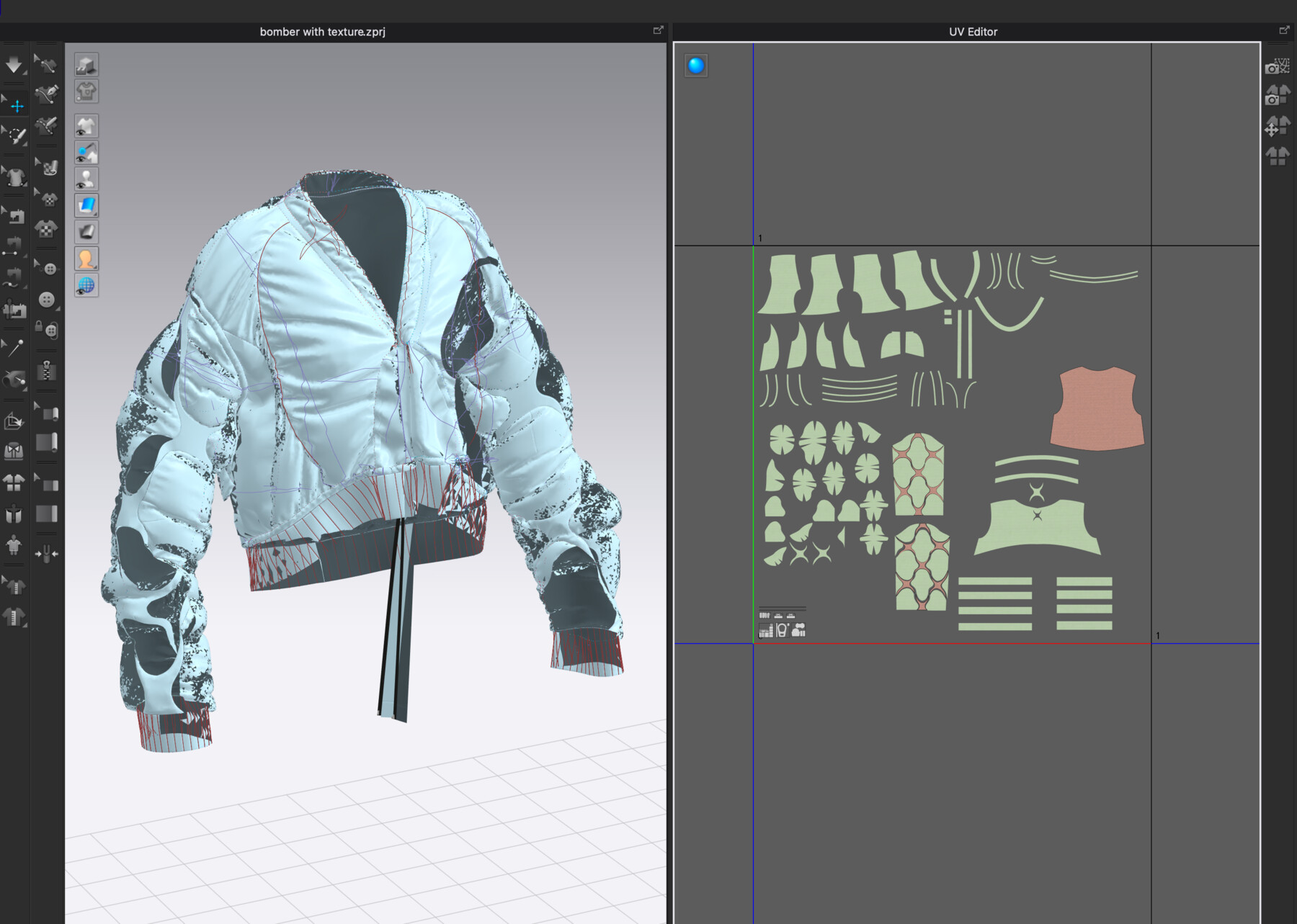The height and width of the screenshot is (924, 1297).
Task: Toggle seamline display in the 3D window
Action: pyautogui.click(x=86, y=152)
